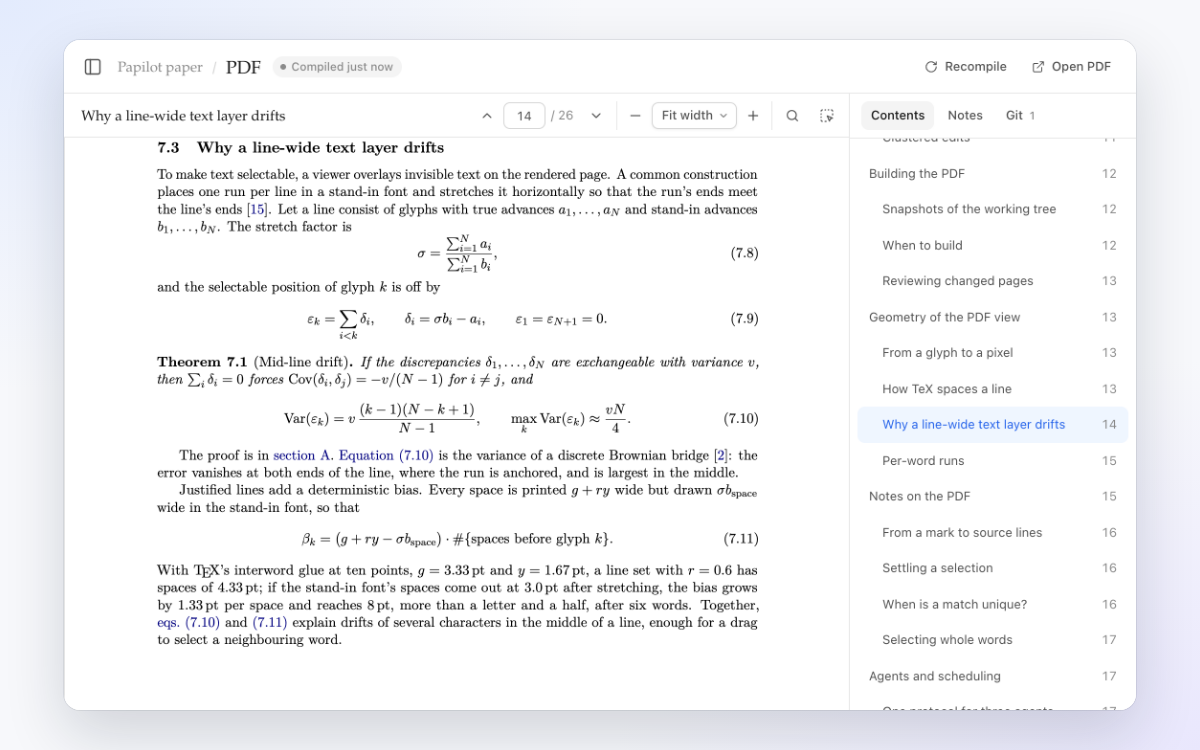
Task: Click the Compiled just now status badge
Action: pyautogui.click(x=337, y=67)
